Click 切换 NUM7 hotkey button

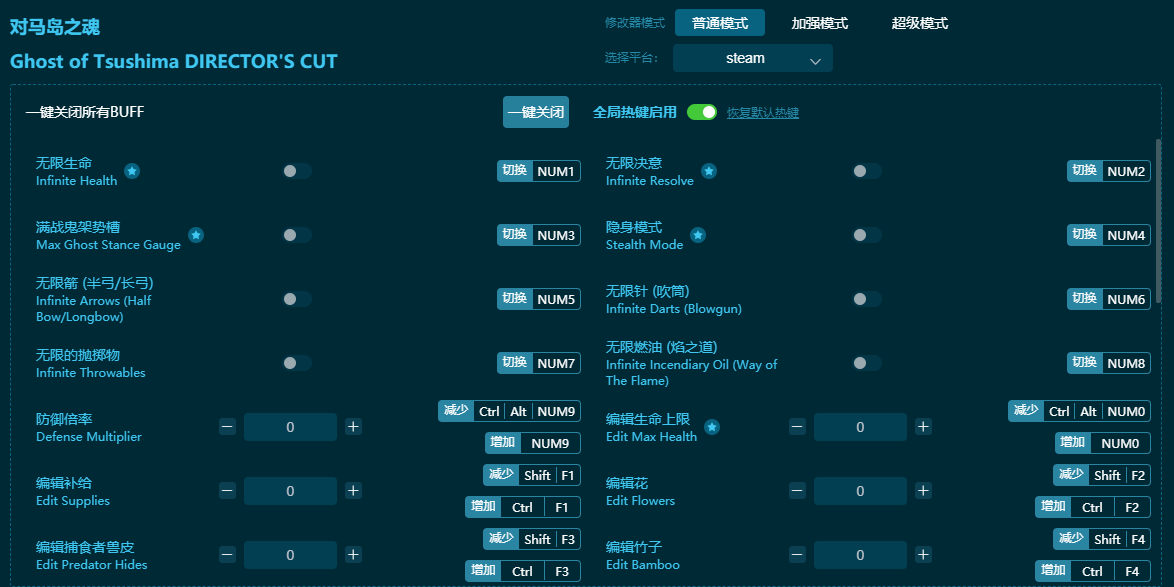[x=538, y=363]
